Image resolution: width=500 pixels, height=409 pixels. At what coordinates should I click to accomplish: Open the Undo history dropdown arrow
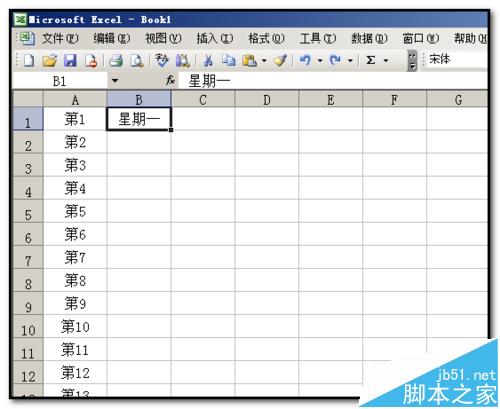(x=320, y=61)
